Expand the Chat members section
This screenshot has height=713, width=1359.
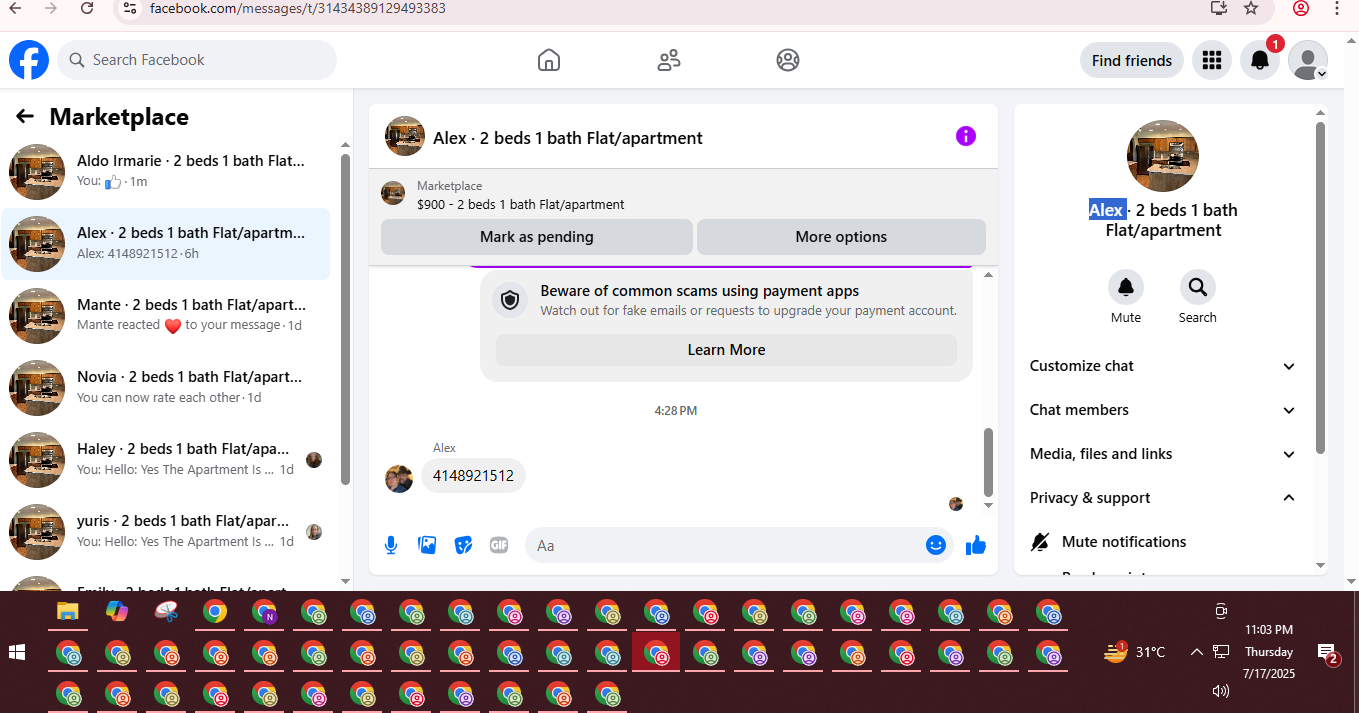pos(1163,410)
